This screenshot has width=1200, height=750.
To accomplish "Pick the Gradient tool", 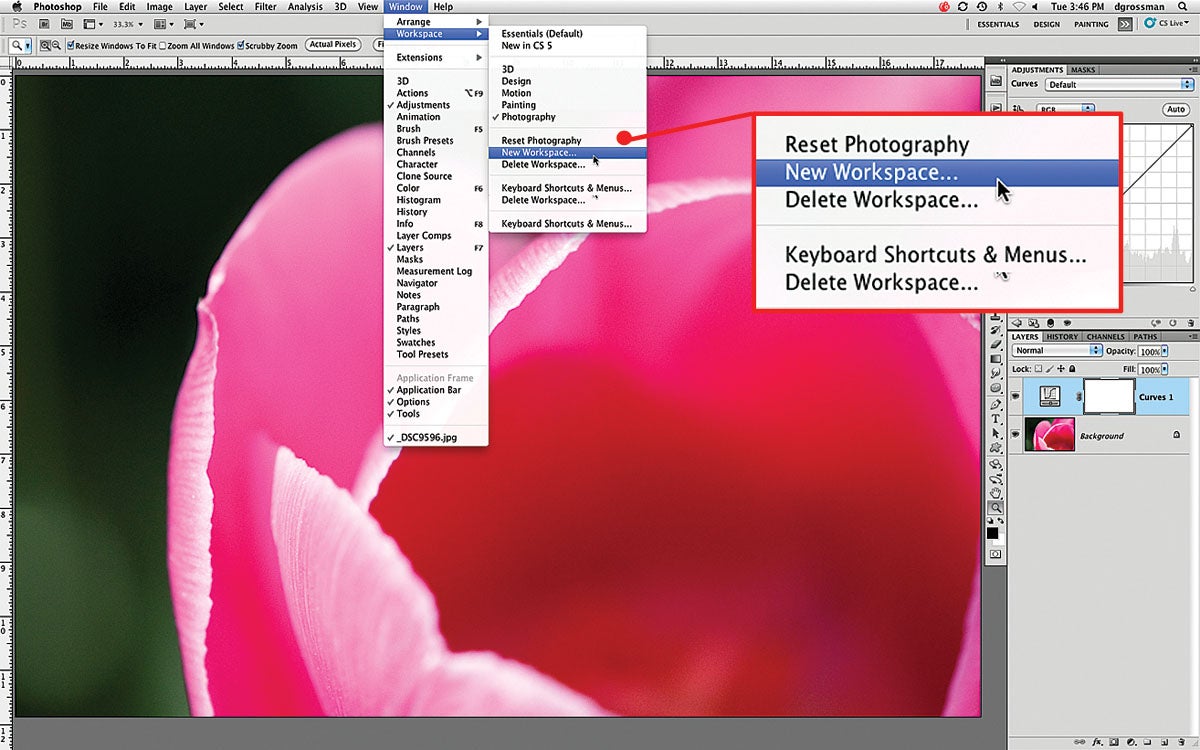I will pyautogui.click(x=996, y=358).
